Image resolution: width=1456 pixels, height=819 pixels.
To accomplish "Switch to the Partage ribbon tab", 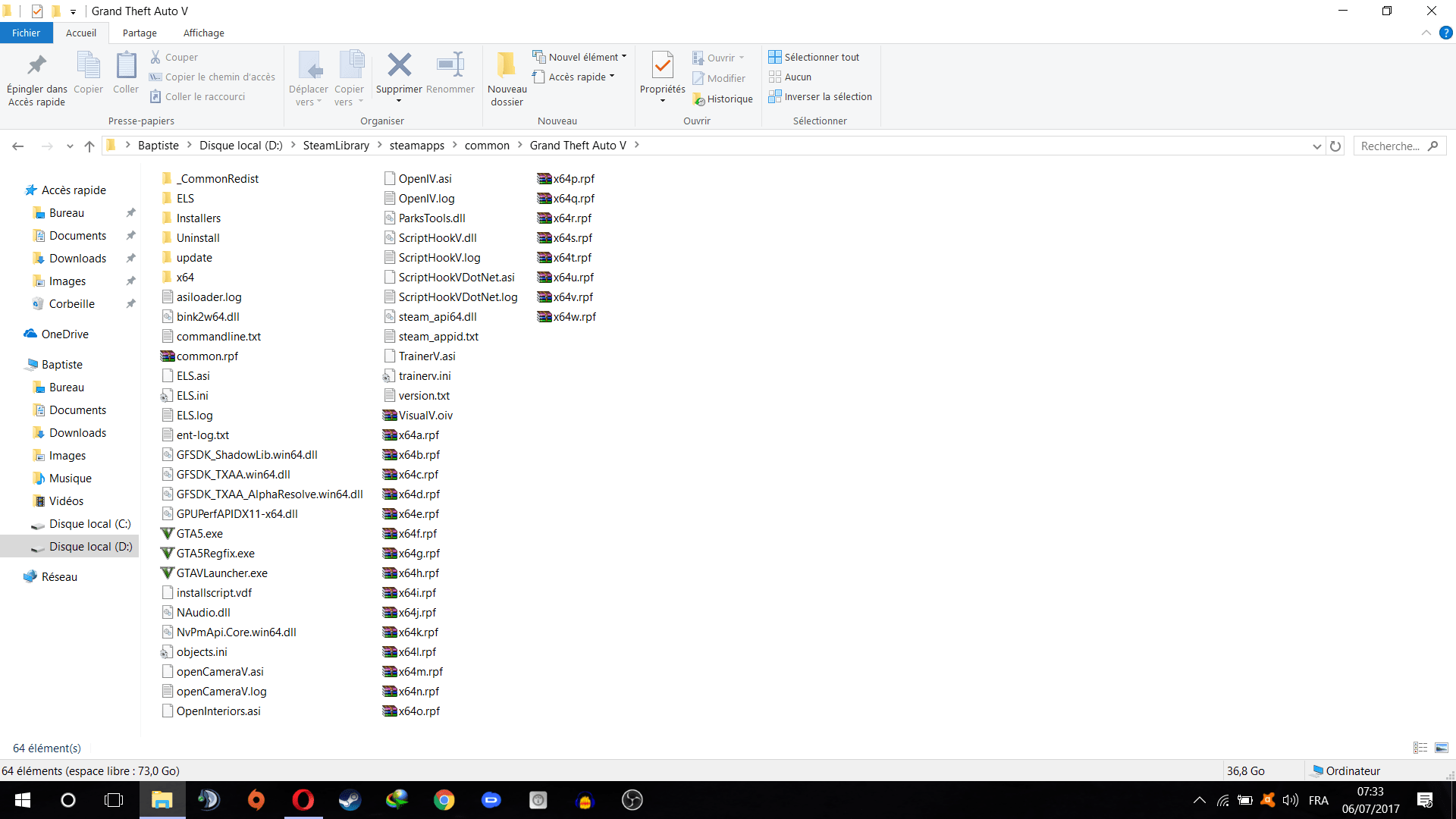I will 140,33.
